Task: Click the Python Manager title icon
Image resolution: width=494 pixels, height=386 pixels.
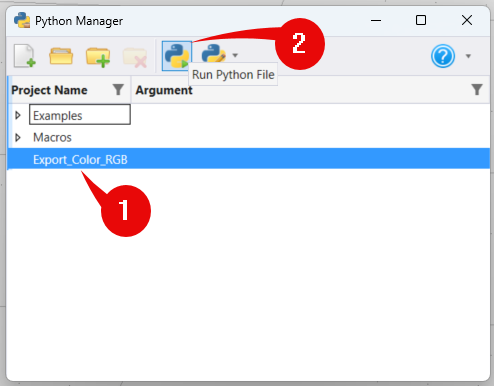Action: [x=22, y=21]
